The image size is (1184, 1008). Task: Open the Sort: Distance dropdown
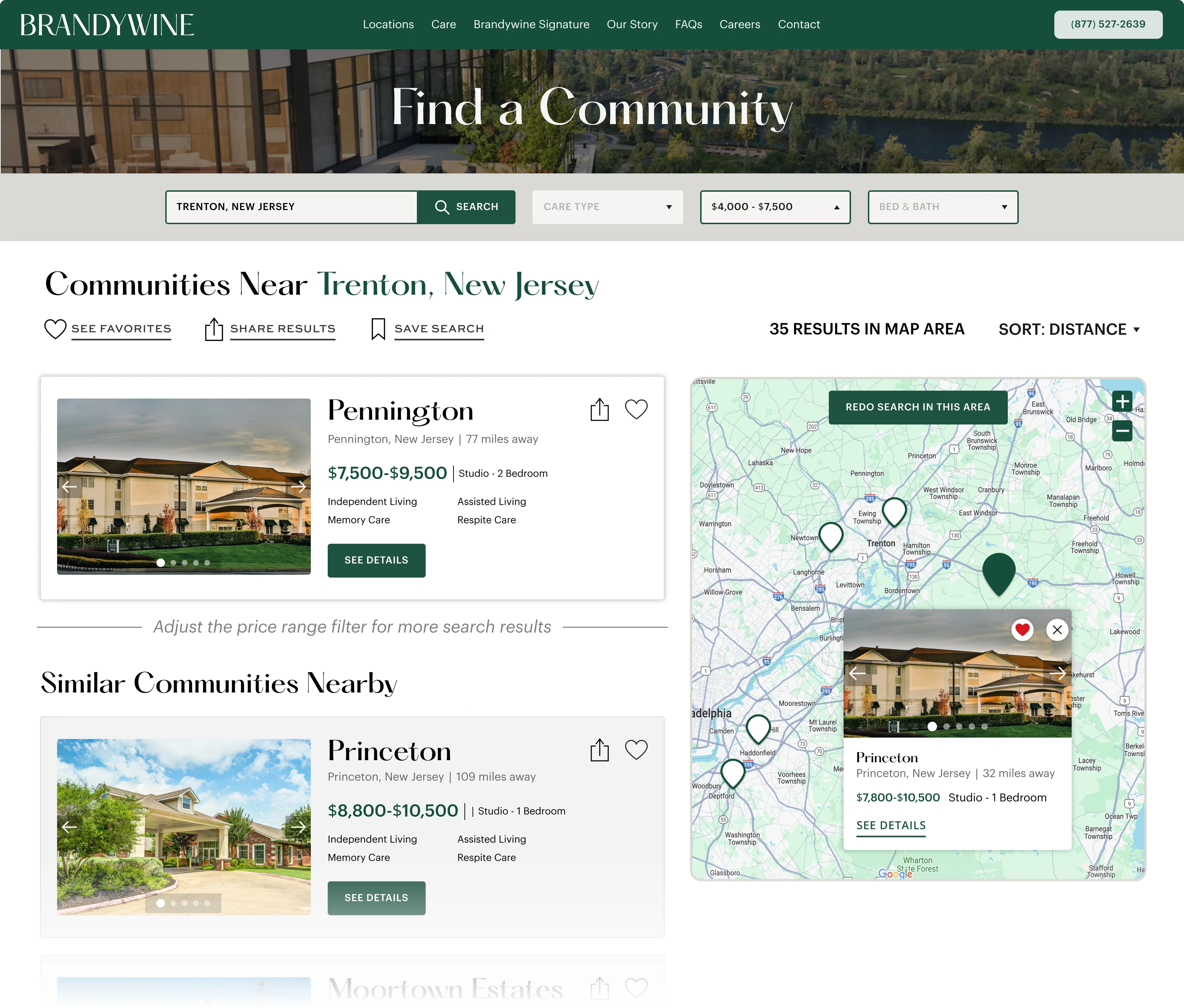1069,329
